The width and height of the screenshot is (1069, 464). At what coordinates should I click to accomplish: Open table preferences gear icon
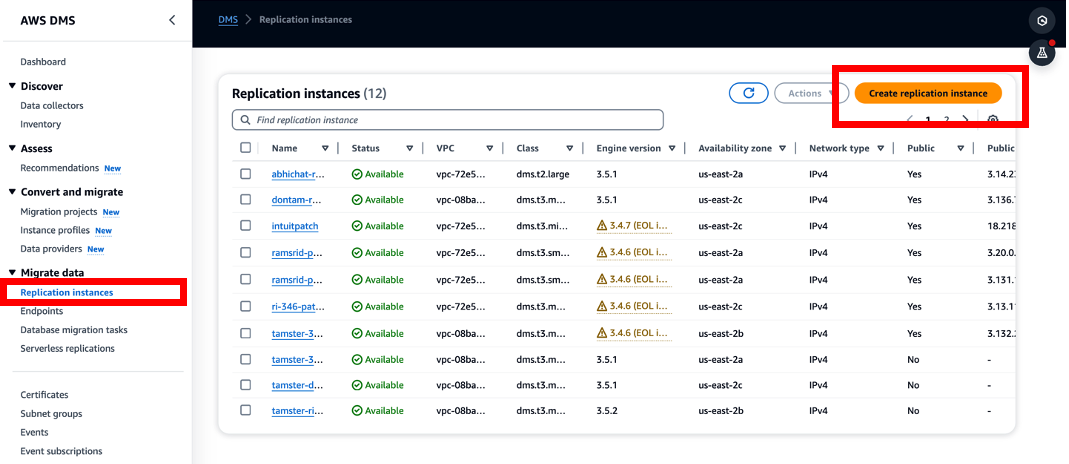[x=993, y=120]
